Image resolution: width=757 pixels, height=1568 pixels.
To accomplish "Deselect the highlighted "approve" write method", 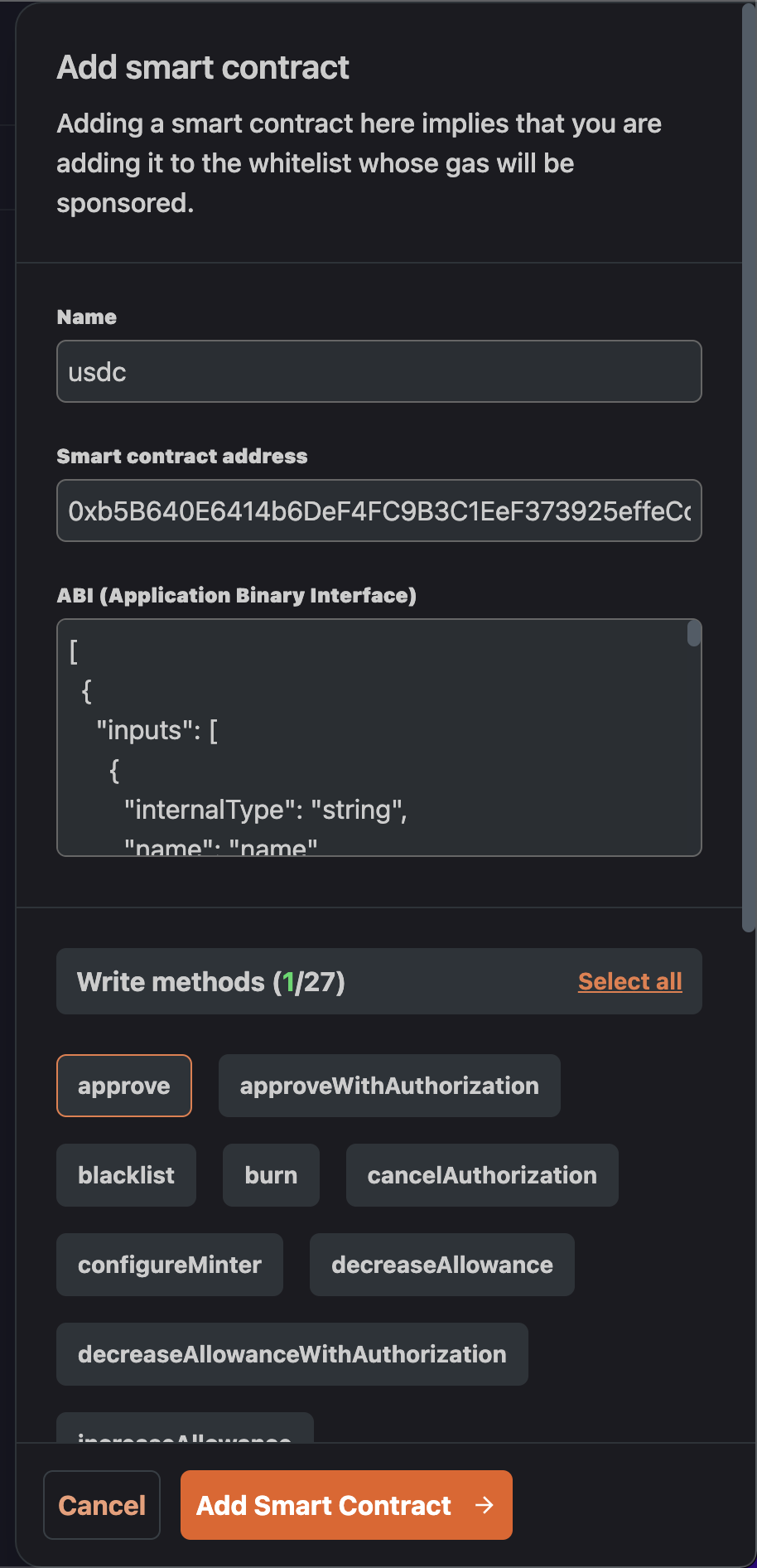I will tap(123, 1086).
